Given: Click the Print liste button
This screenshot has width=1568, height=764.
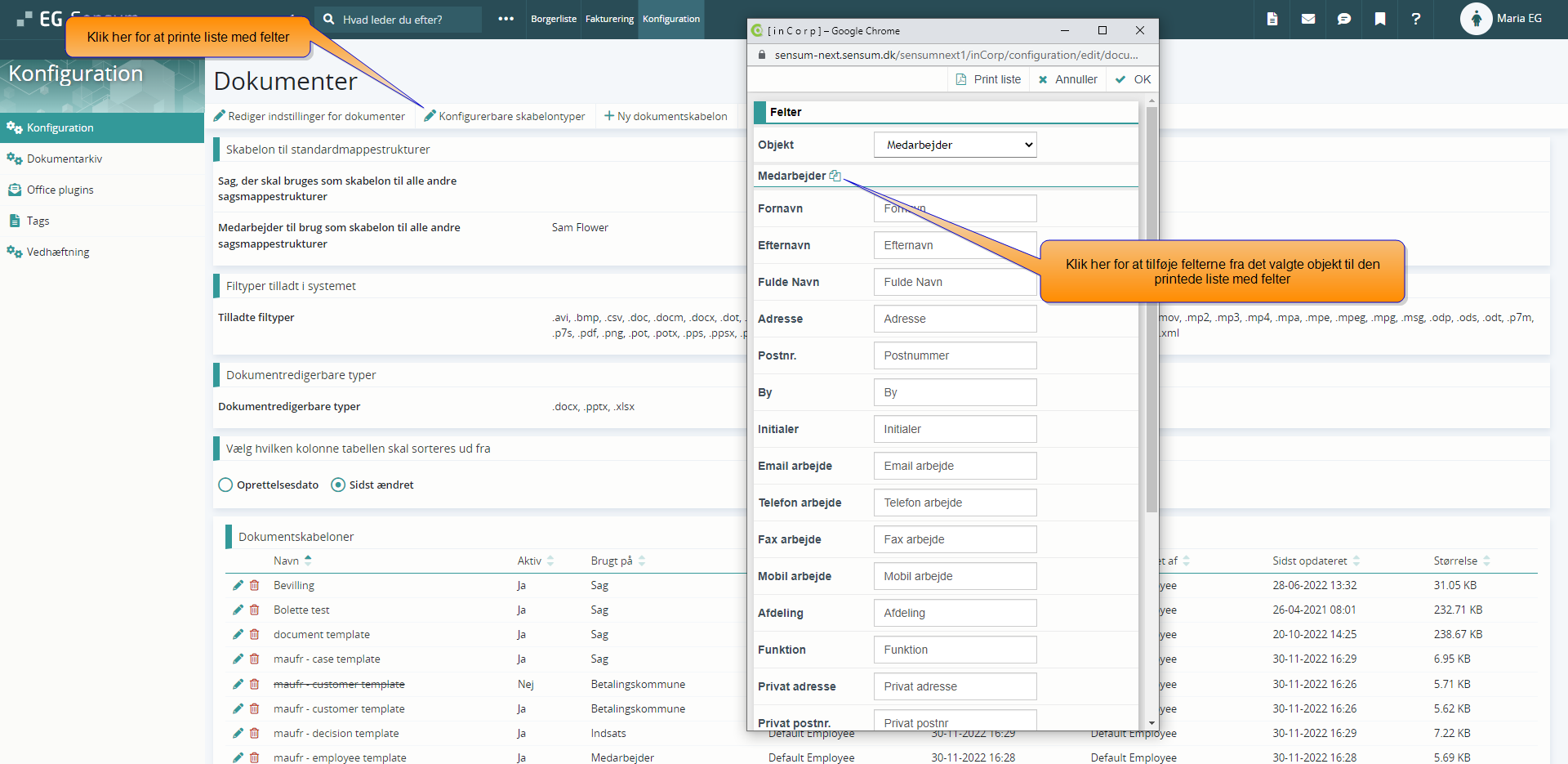Looking at the screenshot, I should [988, 79].
